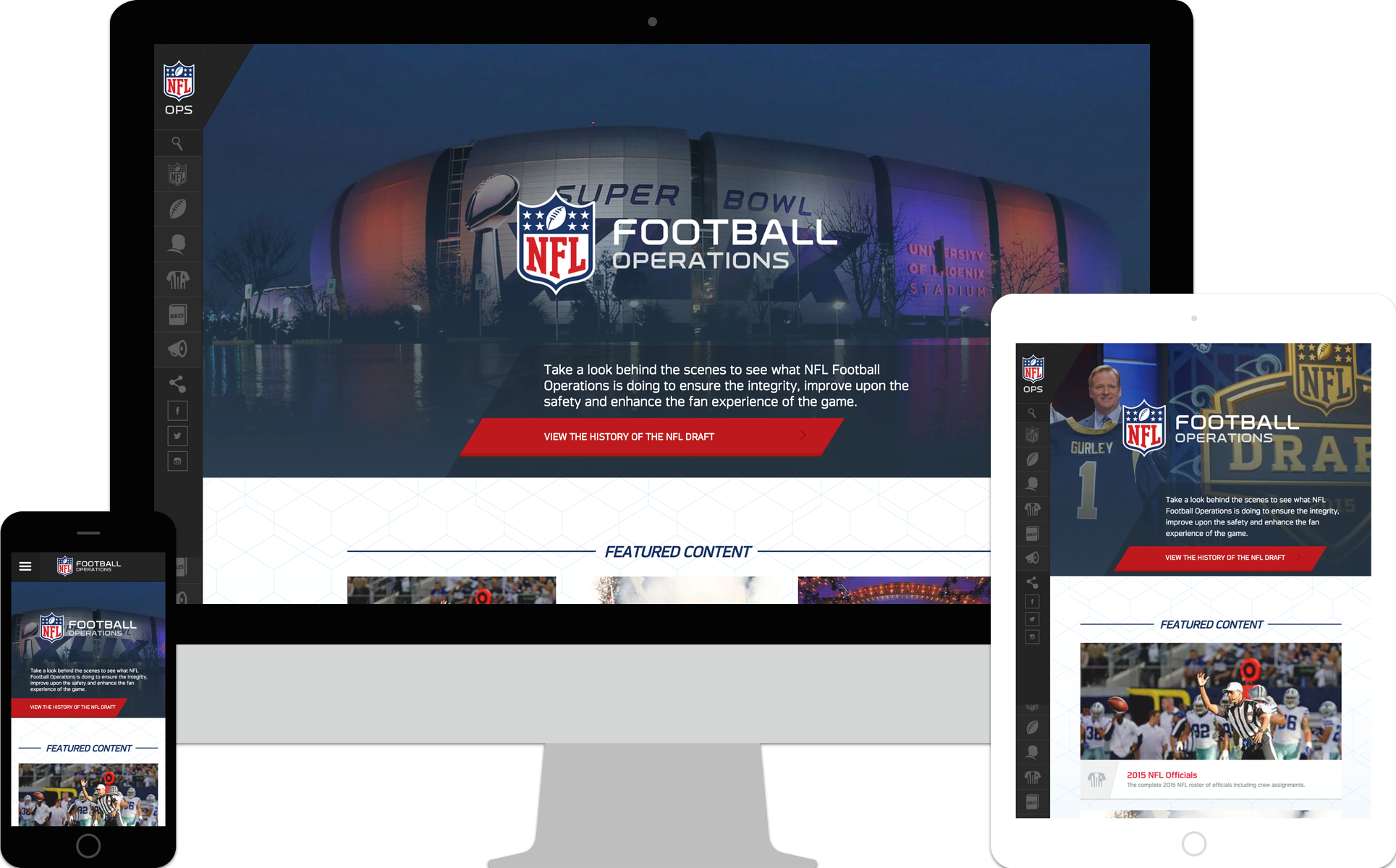Click the 'Take a look behind the scenes' paragraph on desktop
This screenshot has width=1396, height=868.
726,386
